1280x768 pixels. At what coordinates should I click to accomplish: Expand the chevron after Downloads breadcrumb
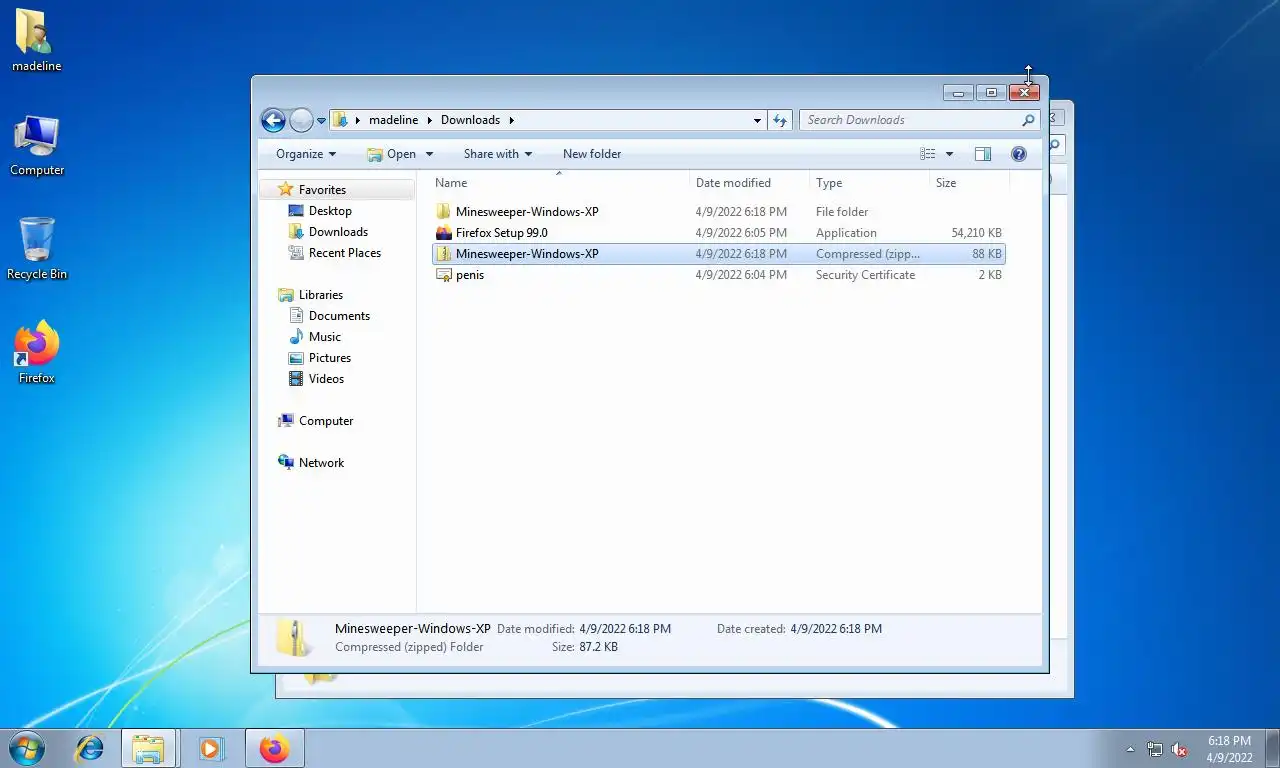tap(512, 120)
